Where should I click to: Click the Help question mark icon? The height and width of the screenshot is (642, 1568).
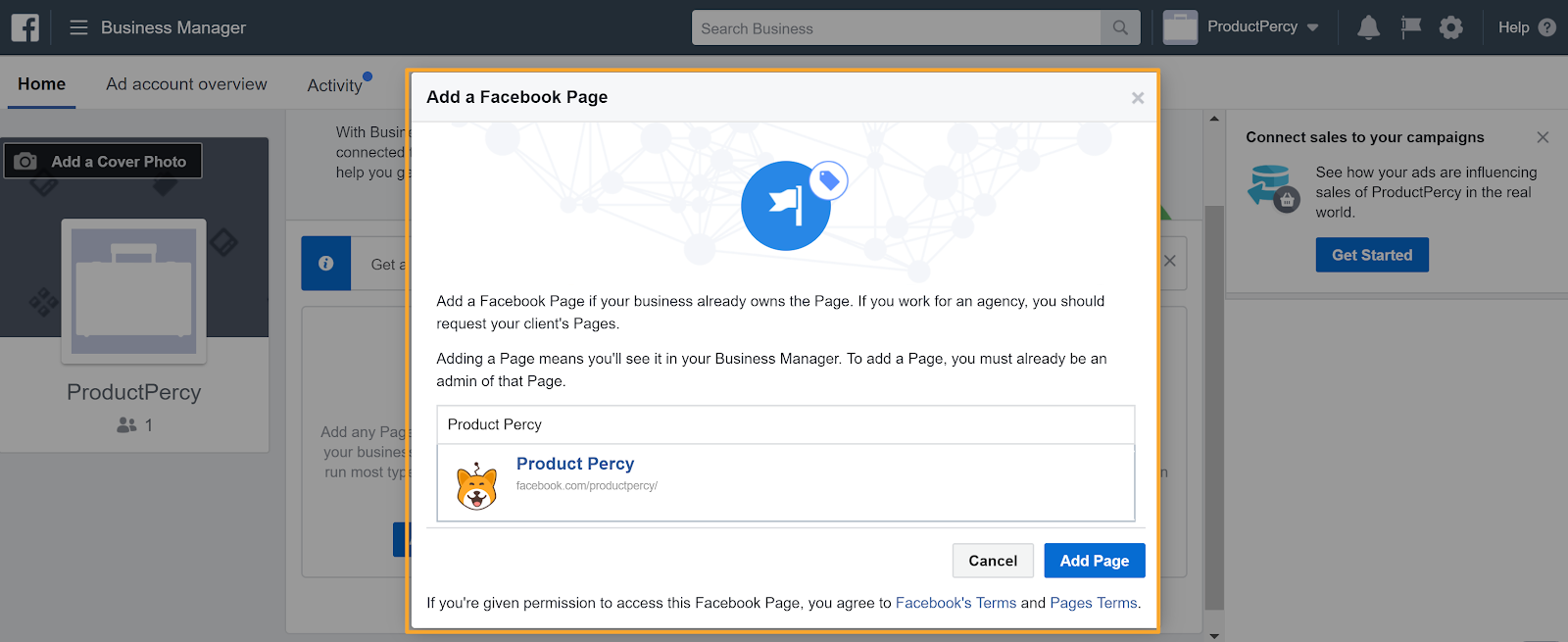[1547, 27]
